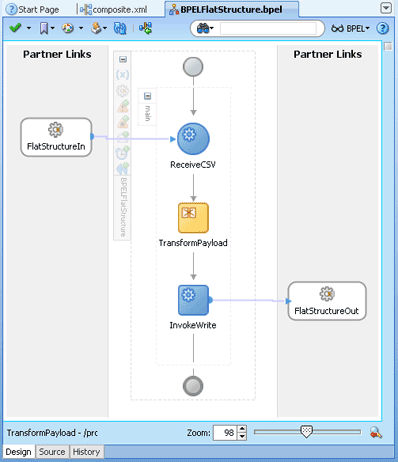398x462 pixels.
Task: Click the ReceiveCSV label text
Action: click(193, 165)
